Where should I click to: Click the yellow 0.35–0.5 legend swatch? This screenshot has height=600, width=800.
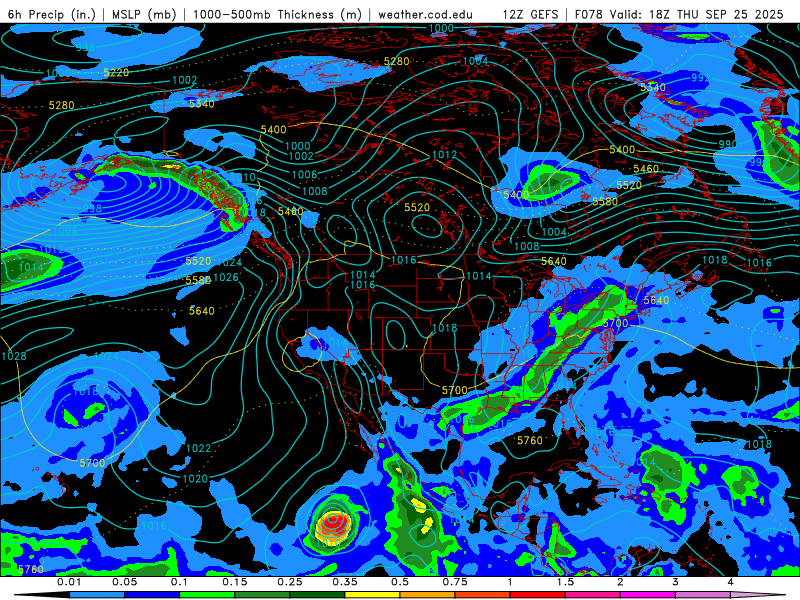[x=372, y=595]
